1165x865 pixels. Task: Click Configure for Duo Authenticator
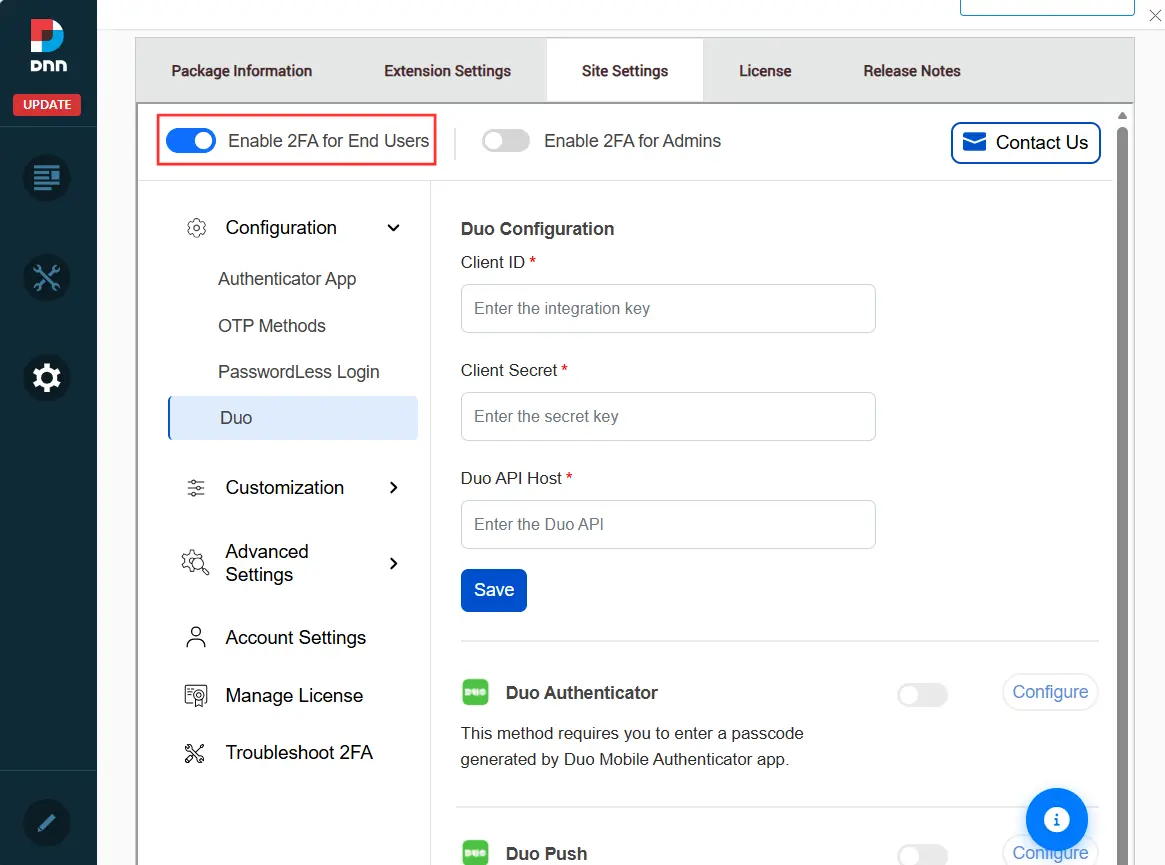(1050, 692)
